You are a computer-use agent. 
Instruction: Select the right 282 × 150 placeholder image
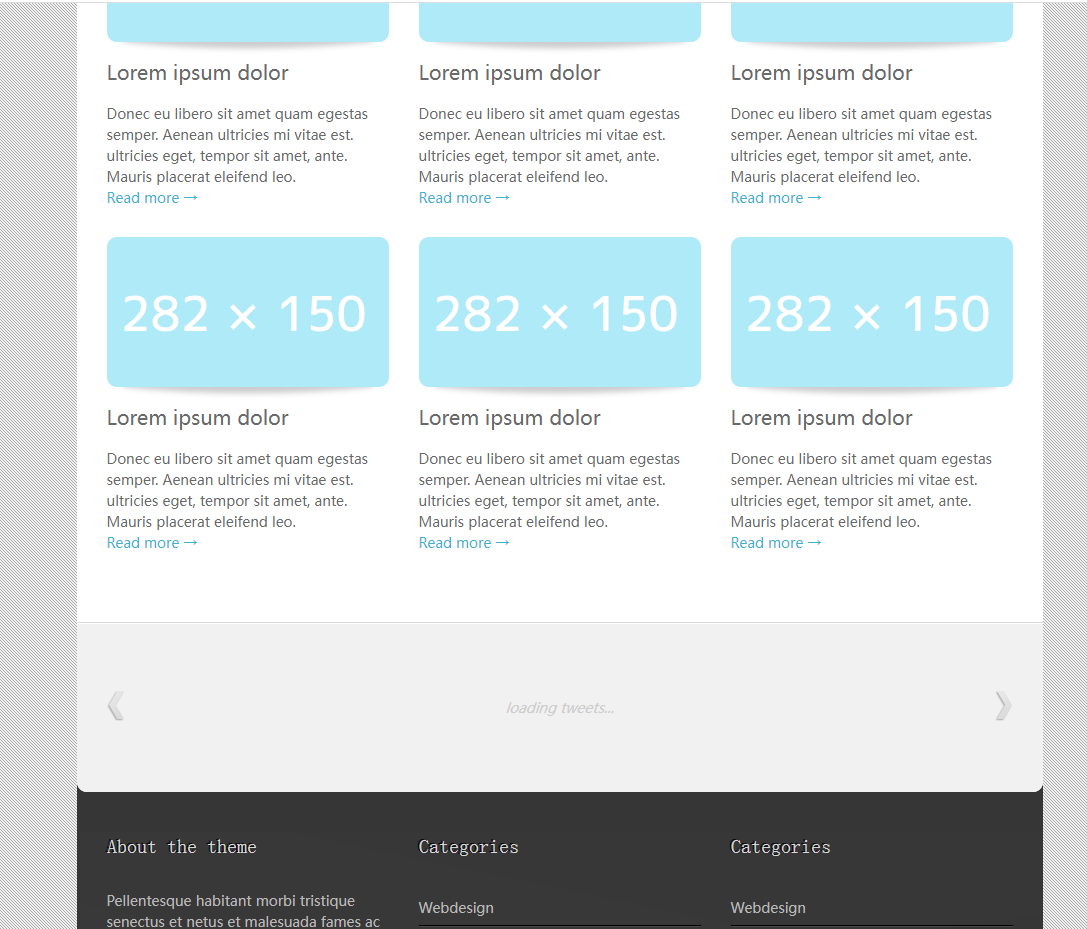[871, 312]
